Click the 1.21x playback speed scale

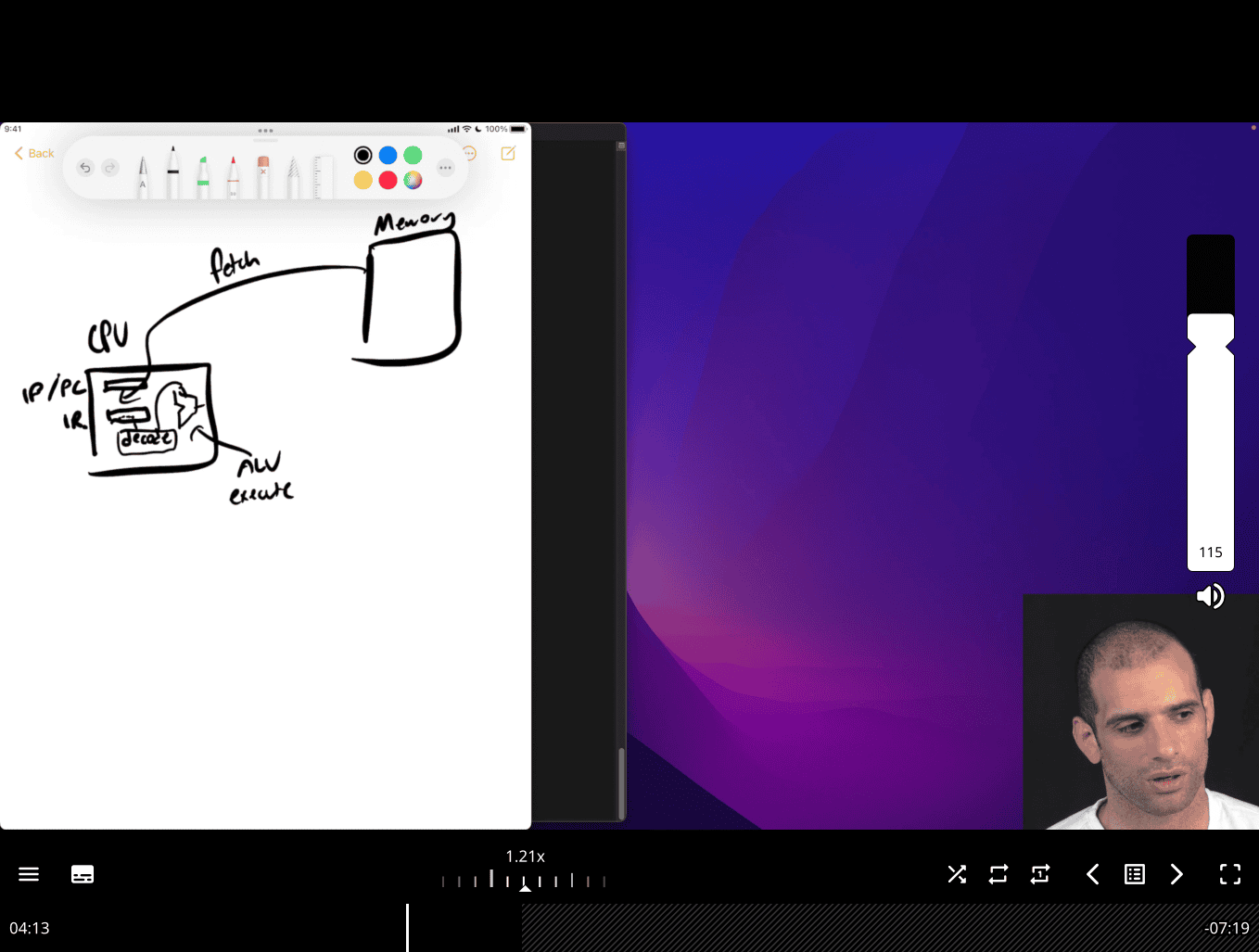coord(525,880)
